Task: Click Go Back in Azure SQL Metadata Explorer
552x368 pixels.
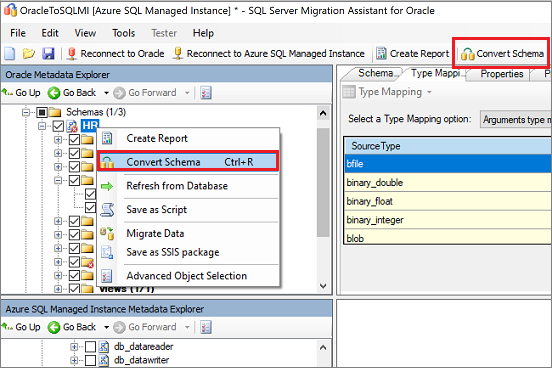Action: coord(72,327)
